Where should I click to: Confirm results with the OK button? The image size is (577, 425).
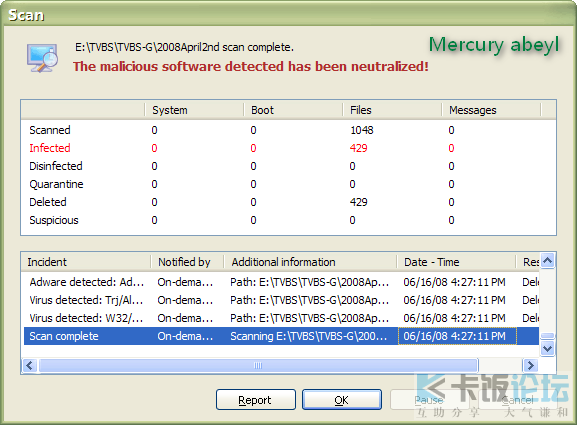(342, 400)
